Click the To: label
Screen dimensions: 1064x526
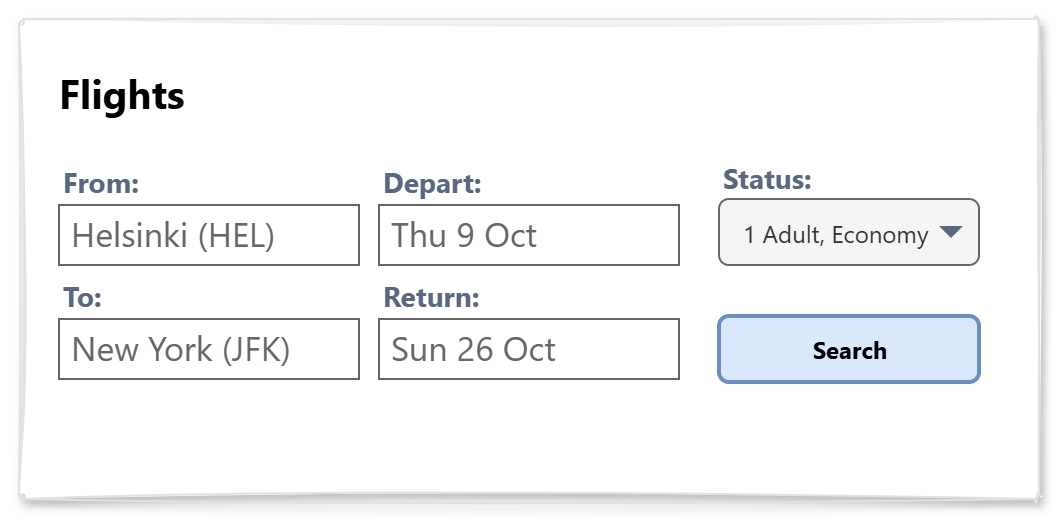pyautogui.click(x=83, y=298)
